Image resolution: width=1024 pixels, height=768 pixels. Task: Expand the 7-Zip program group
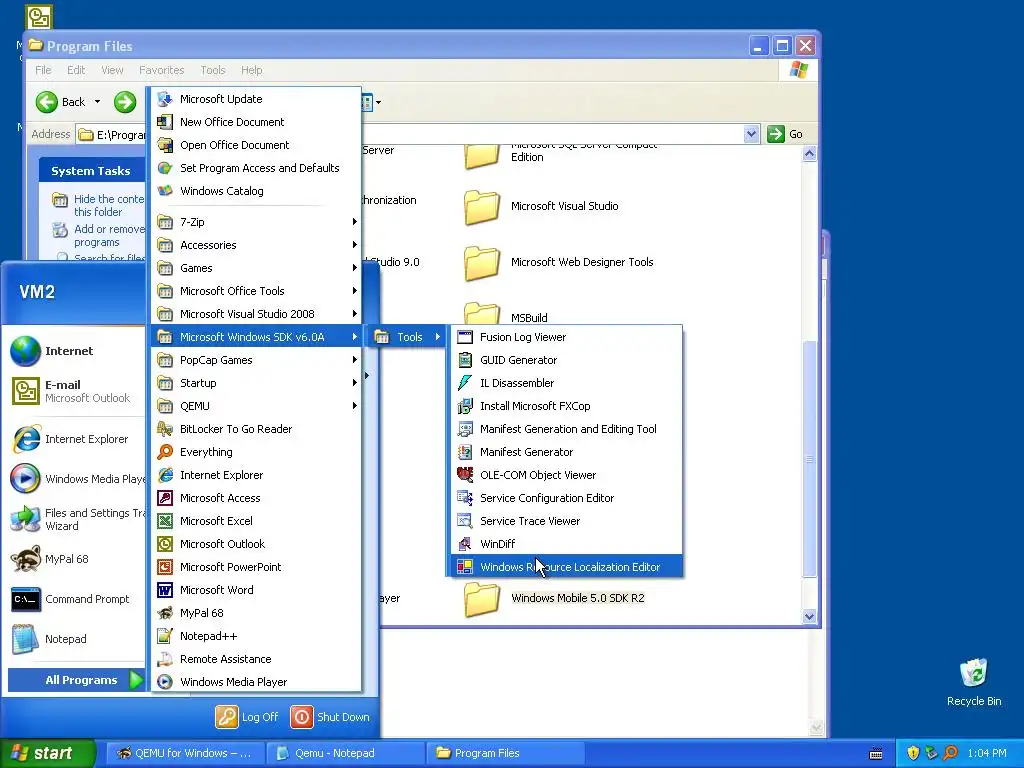point(256,222)
